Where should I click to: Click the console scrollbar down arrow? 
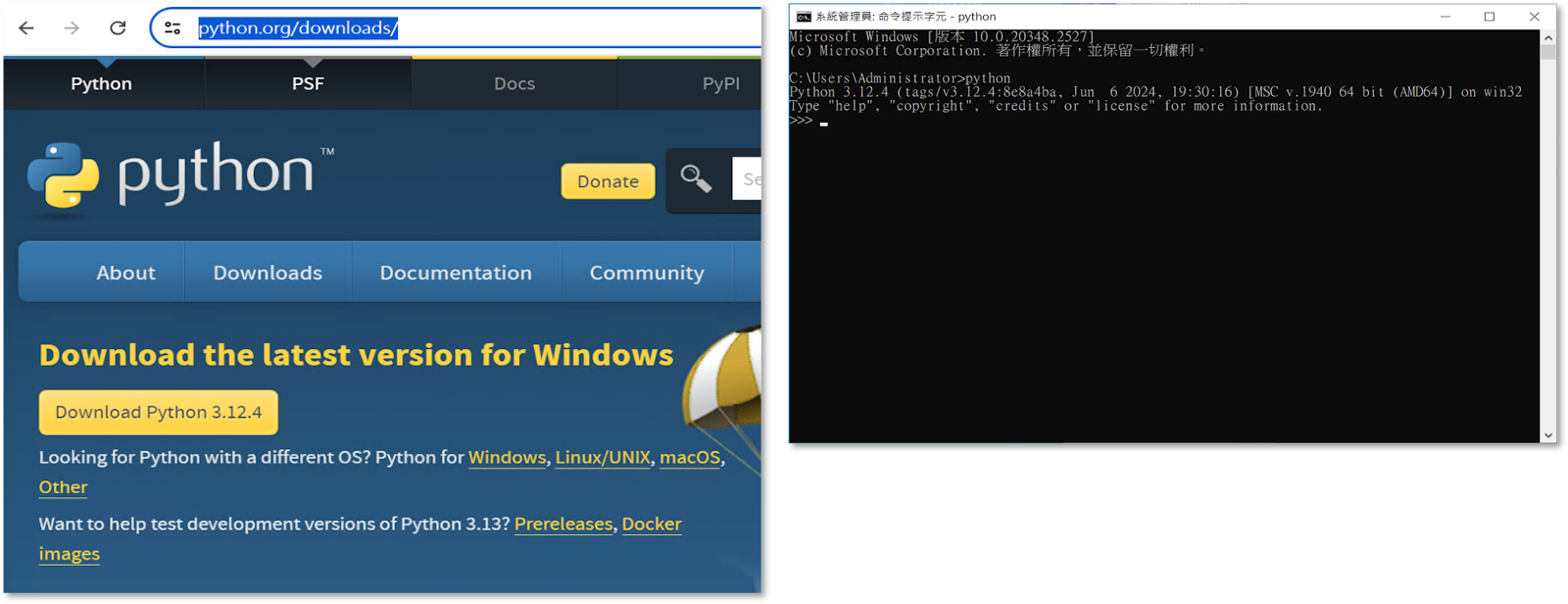1548,435
